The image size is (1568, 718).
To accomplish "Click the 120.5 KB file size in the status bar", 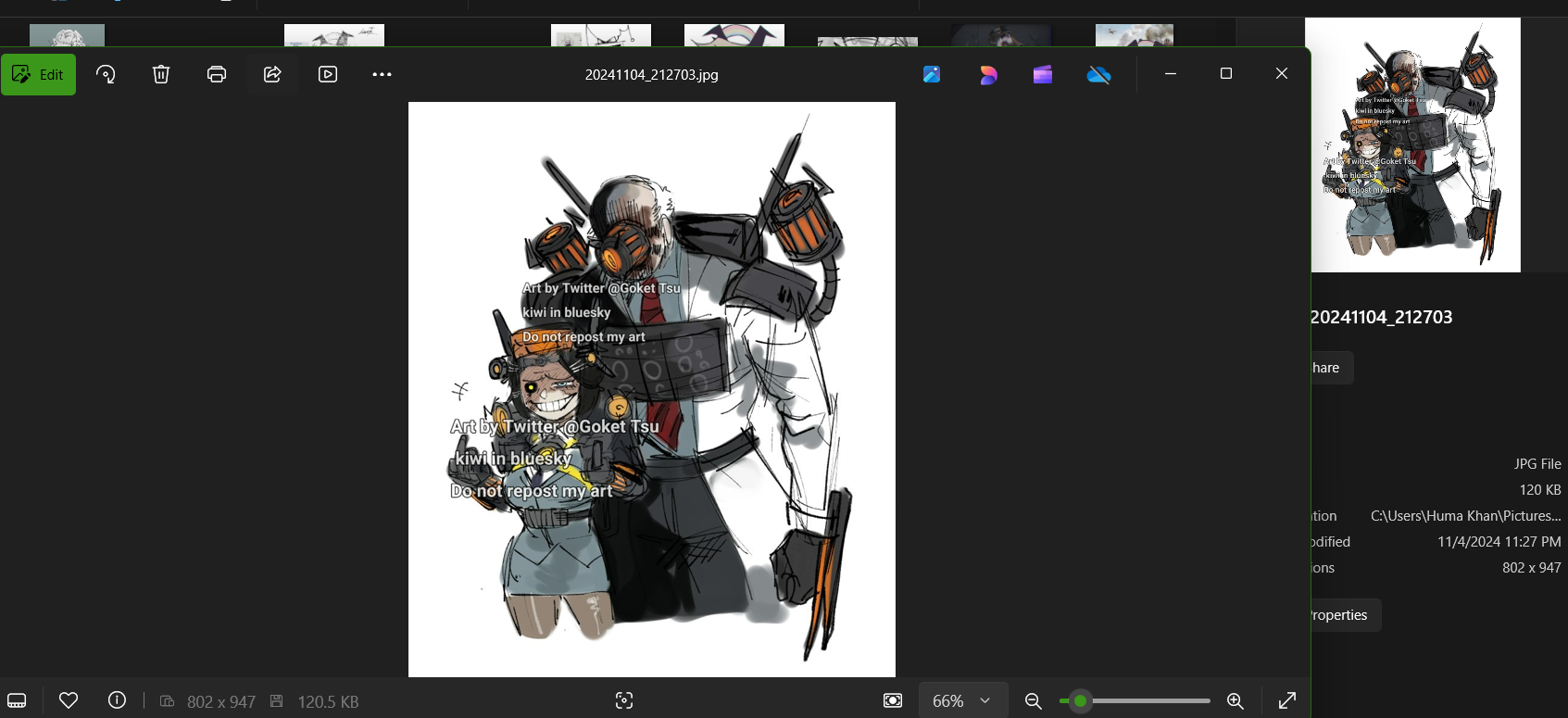I will pos(328,701).
